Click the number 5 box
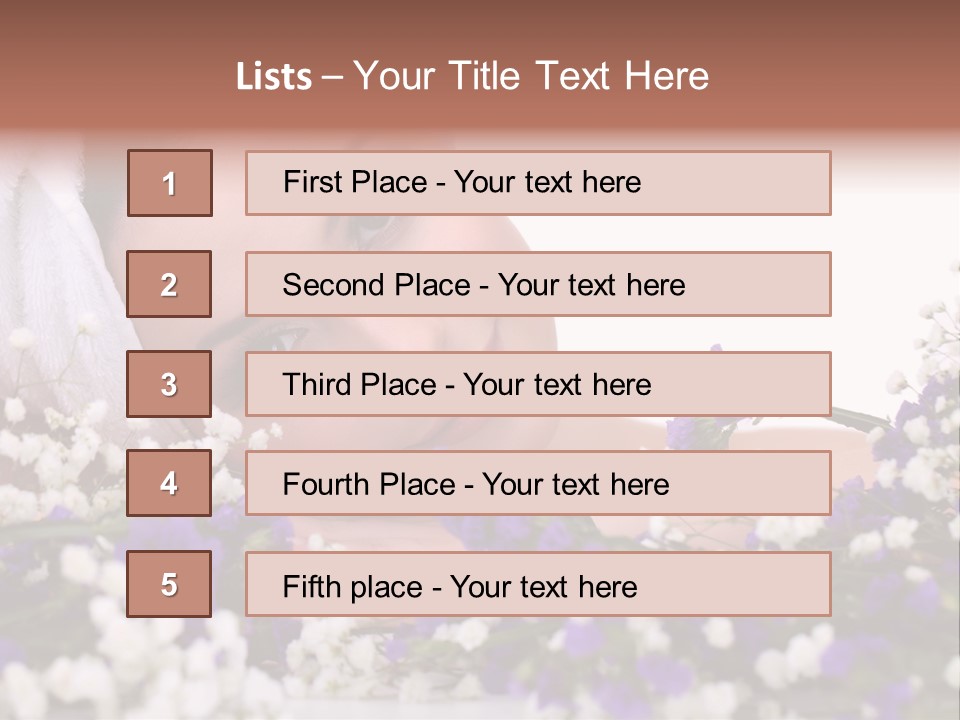 point(169,584)
